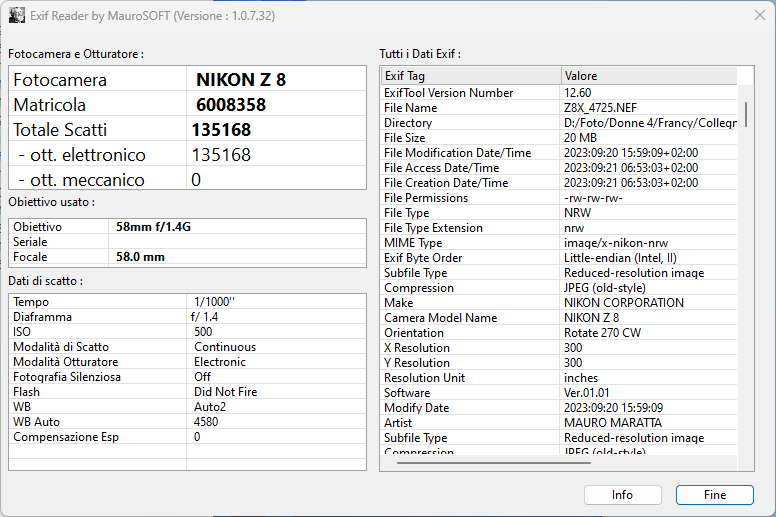Screen dimensions: 776x517
Task: Click the horizontal scrollbar under the Exif list
Action: pos(494,463)
